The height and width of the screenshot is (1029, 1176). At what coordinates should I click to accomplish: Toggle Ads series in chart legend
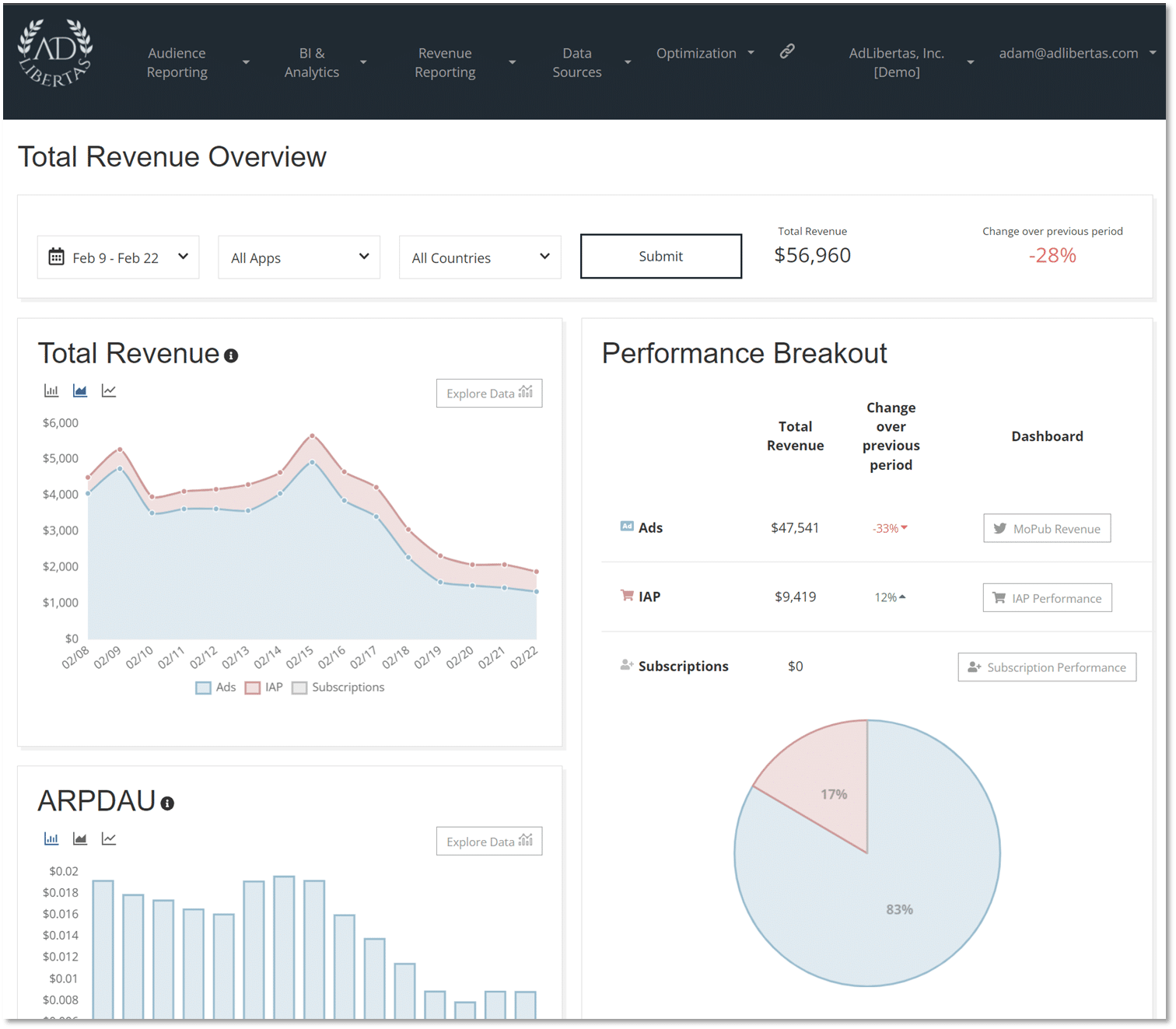(215, 688)
